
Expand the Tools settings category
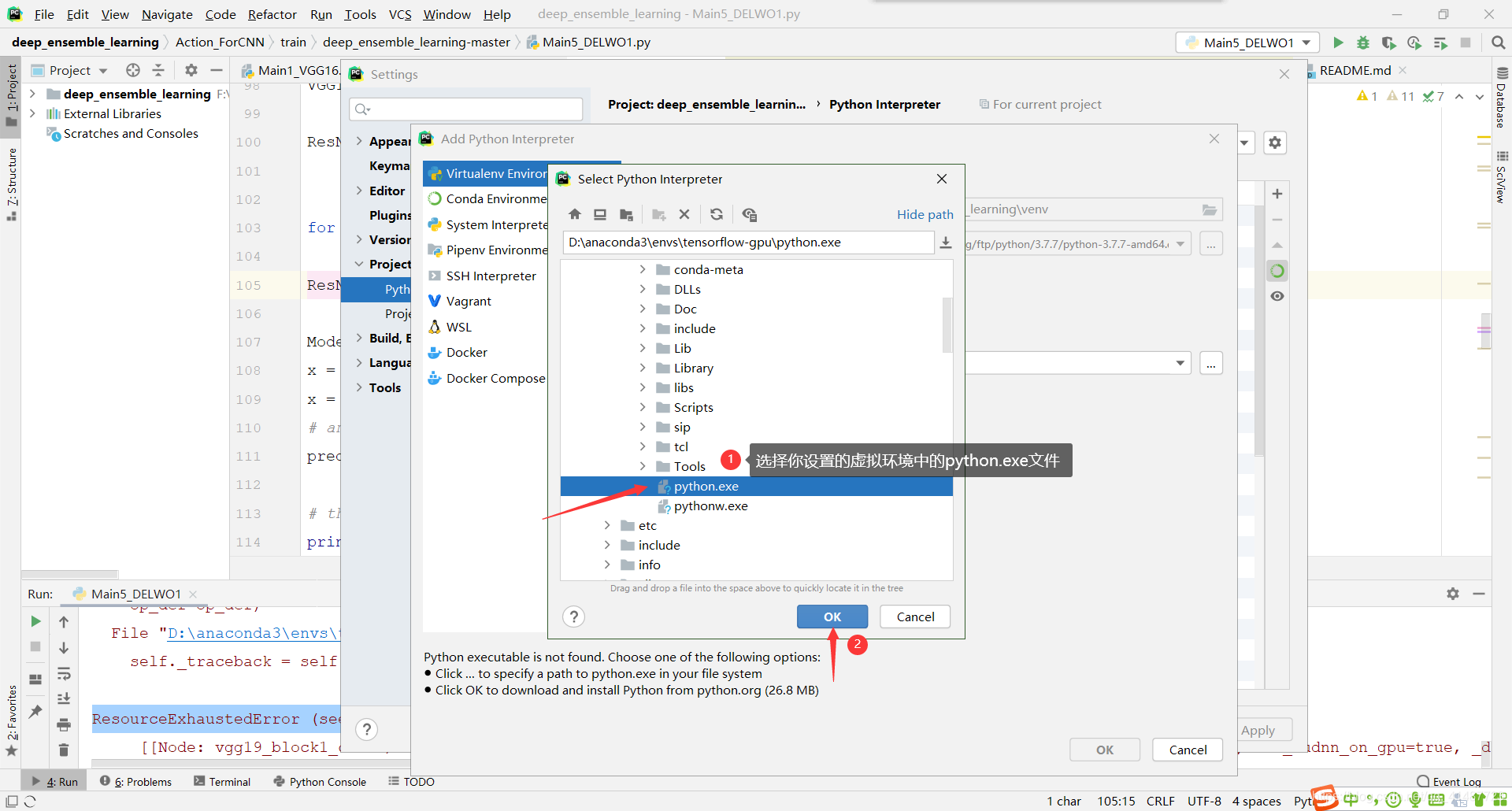359,387
